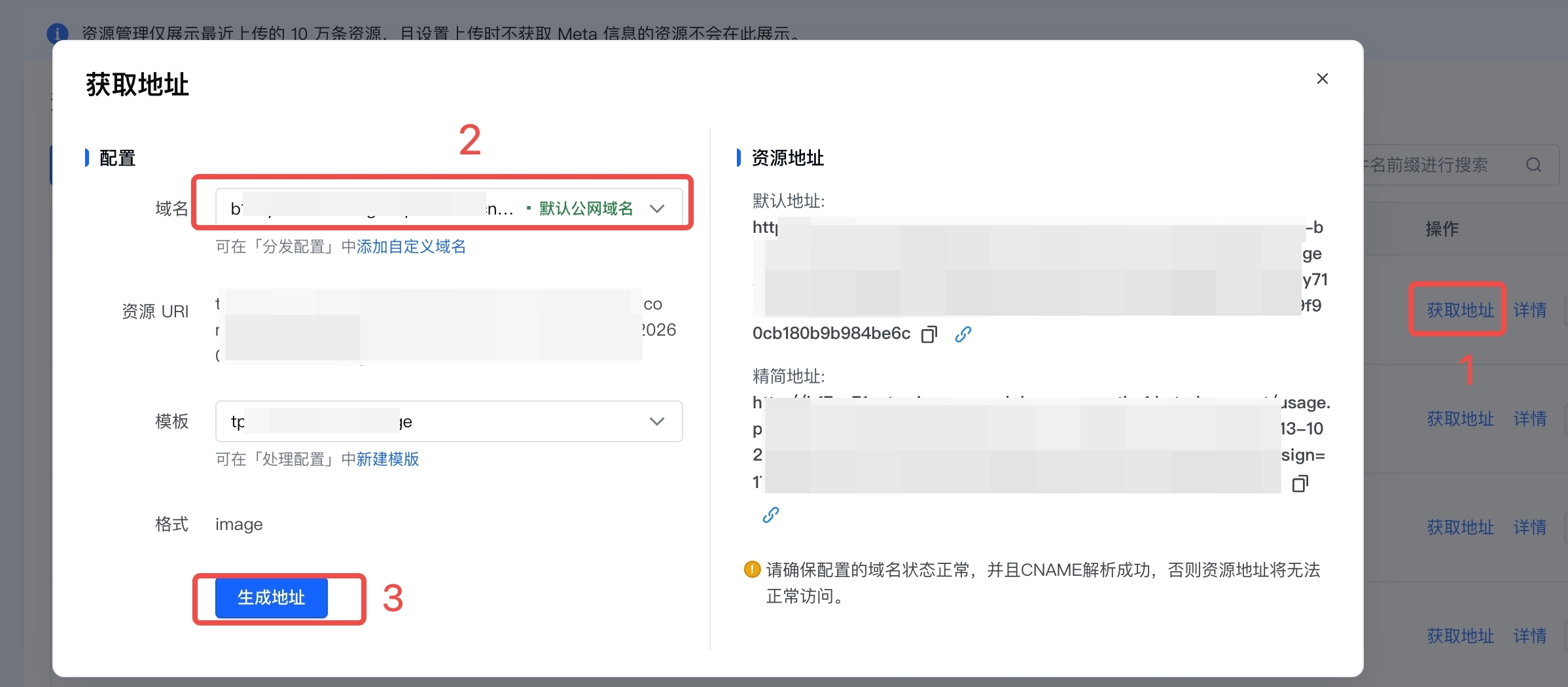
Task: Close the 获取地址 dialog with the X
Action: (x=1322, y=79)
